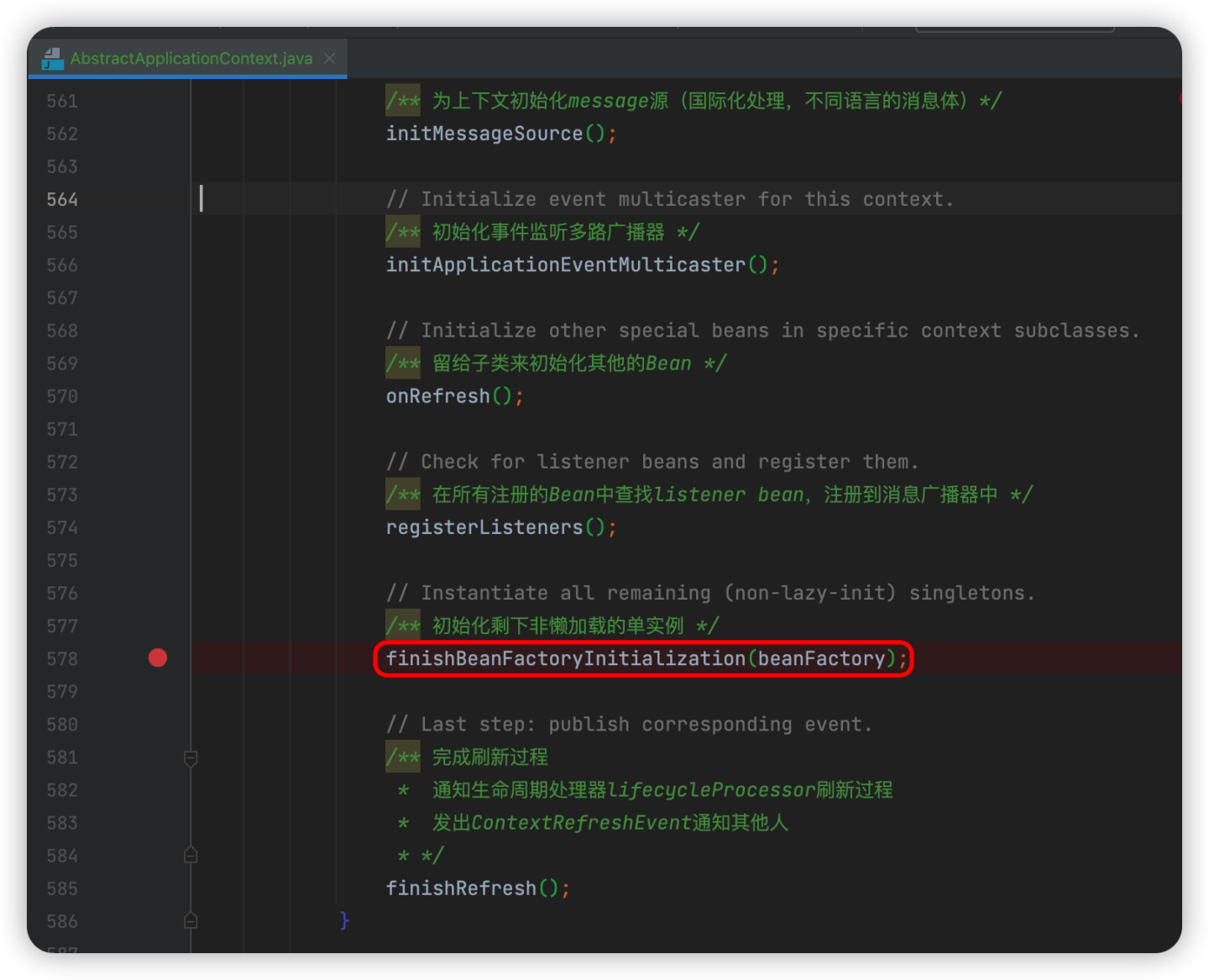Remove the breakpoint on line 578
This screenshot has width=1209, height=980.
[158, 658]
